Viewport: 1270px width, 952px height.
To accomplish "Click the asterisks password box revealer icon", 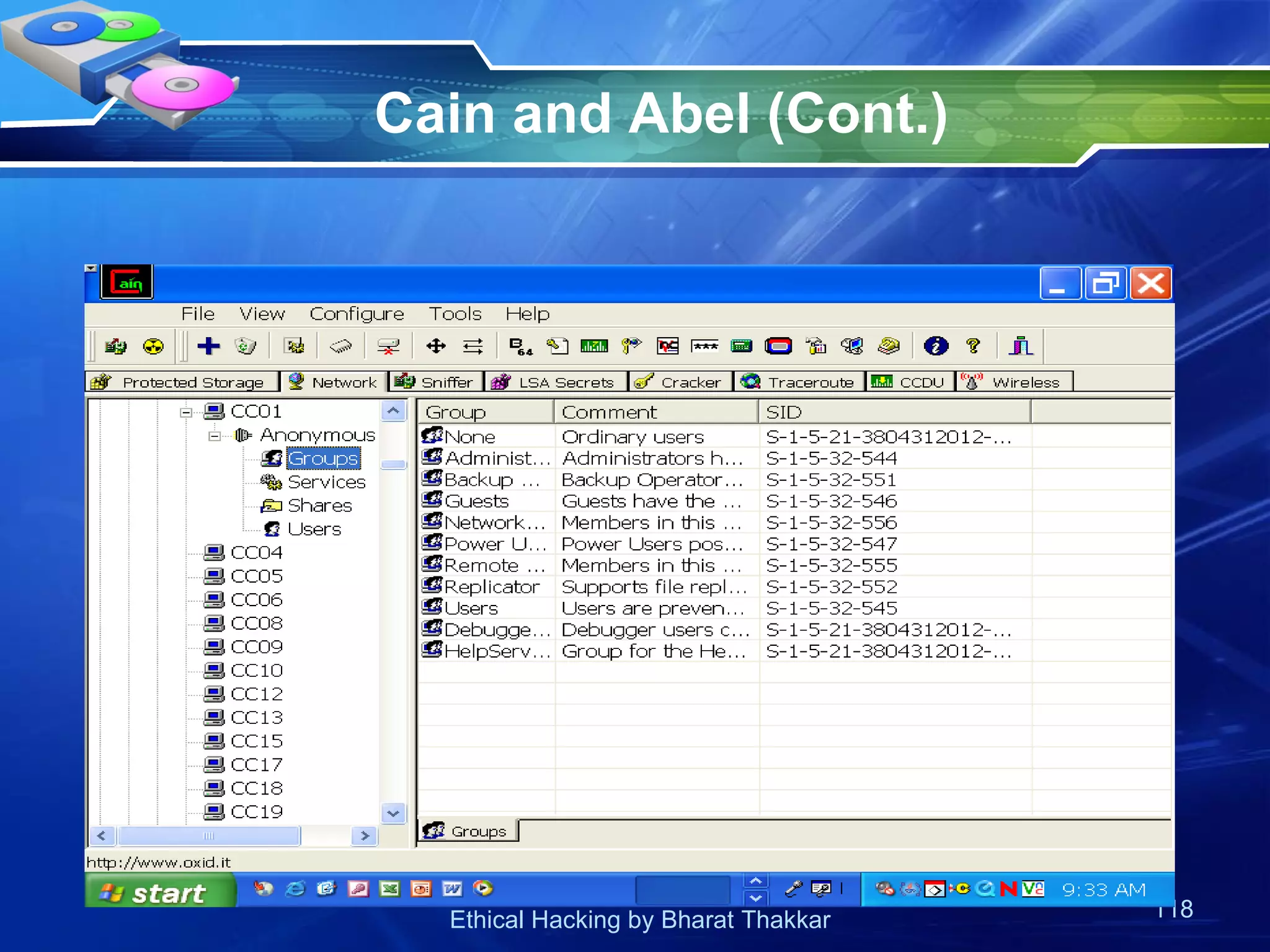I will coord(704,346).
